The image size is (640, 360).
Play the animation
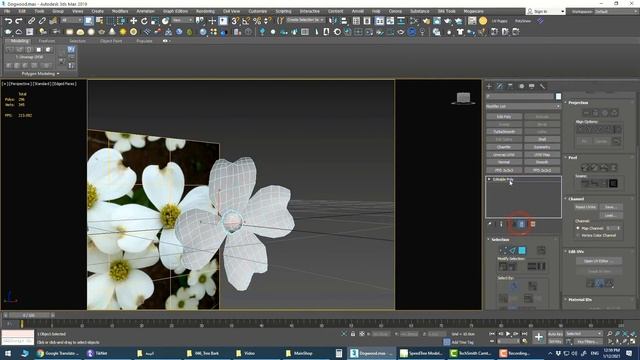(508, 334)
